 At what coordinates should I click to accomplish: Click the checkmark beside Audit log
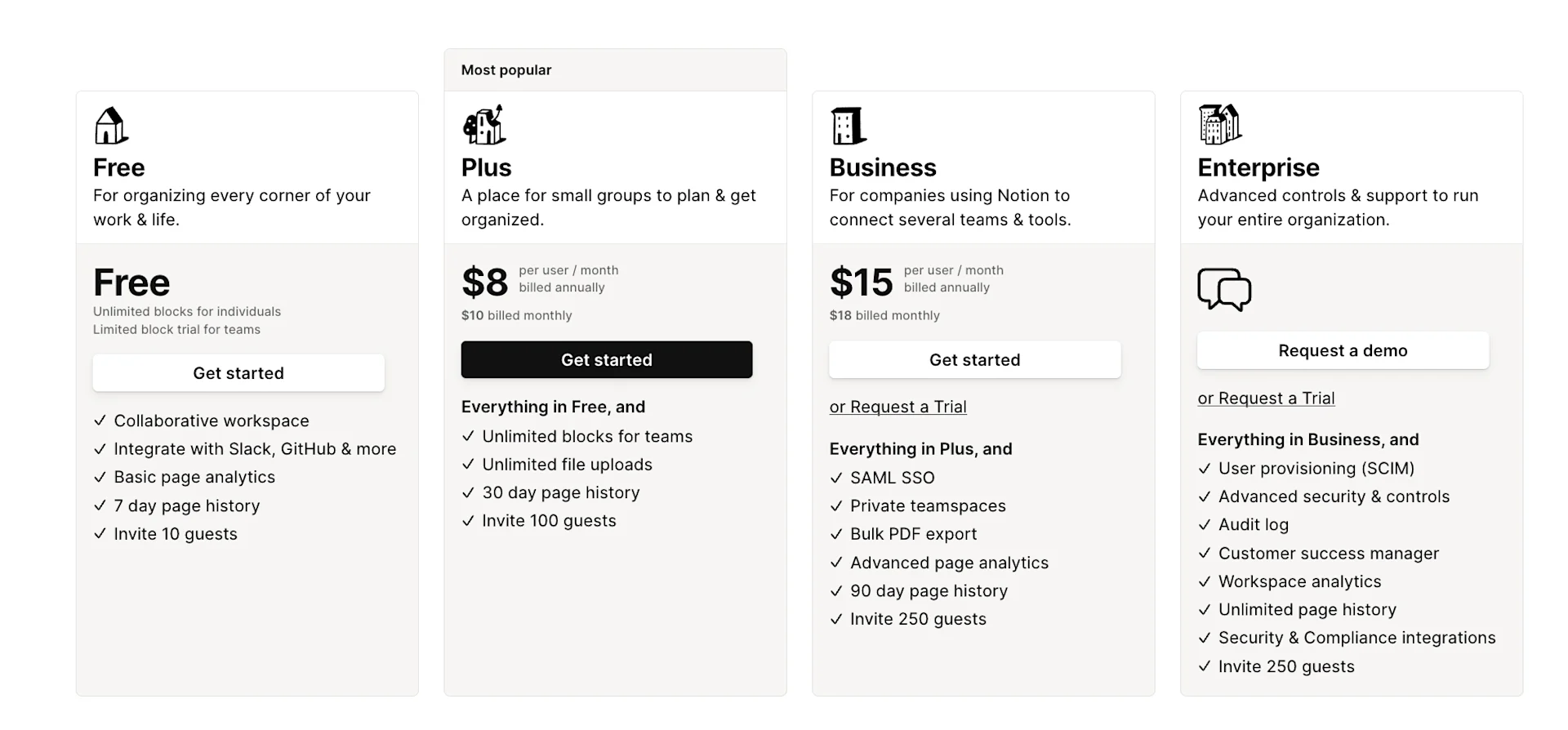(x=1205, y=525)
